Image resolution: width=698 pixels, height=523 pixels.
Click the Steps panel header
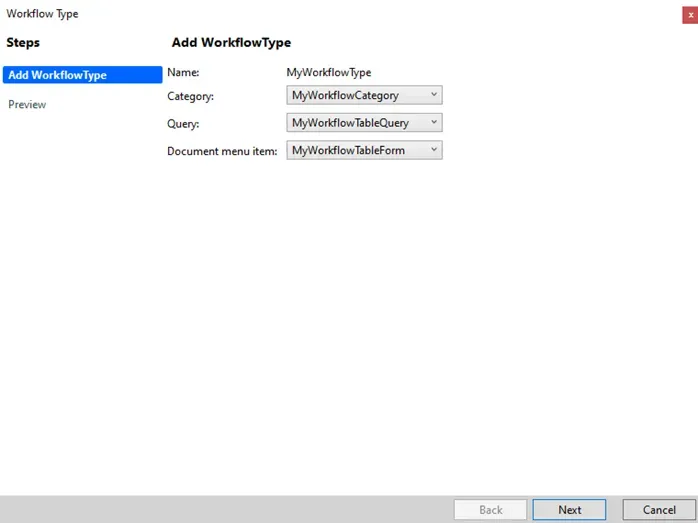23,43
